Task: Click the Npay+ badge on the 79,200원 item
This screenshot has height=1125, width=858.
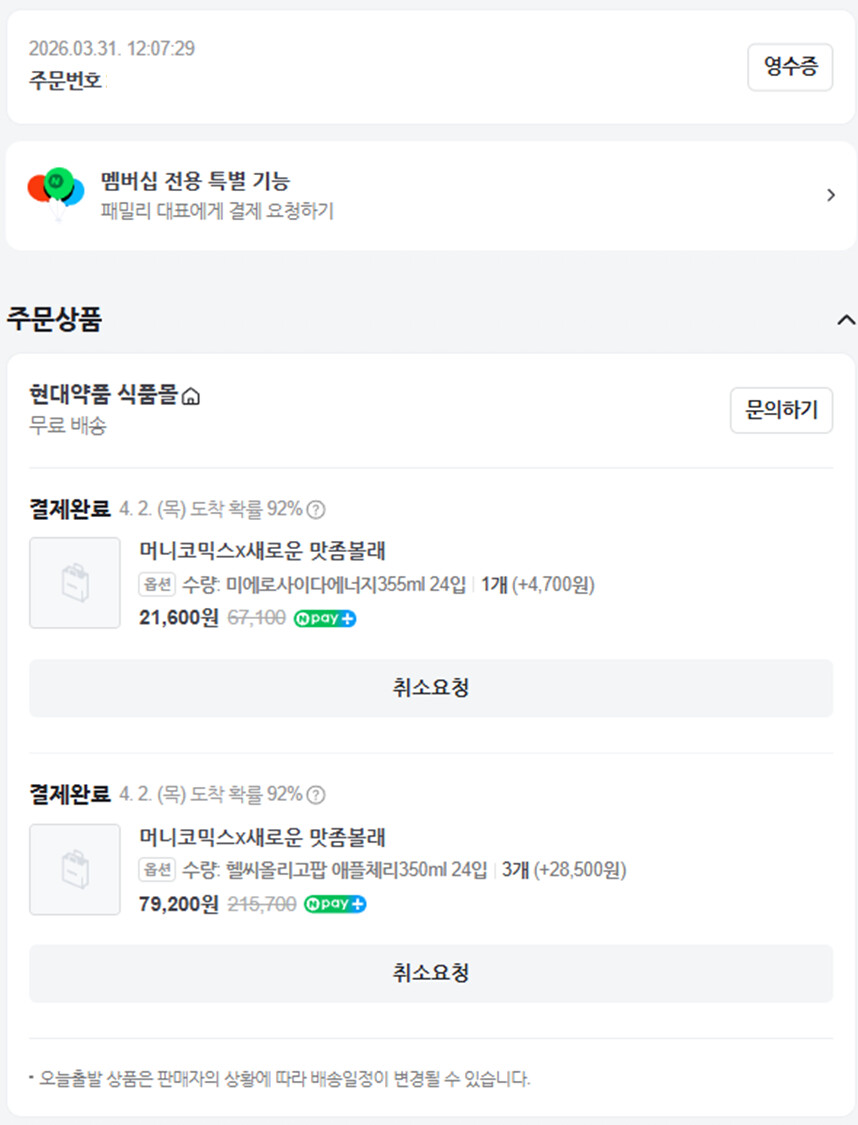Action: (x=335, y=904)
